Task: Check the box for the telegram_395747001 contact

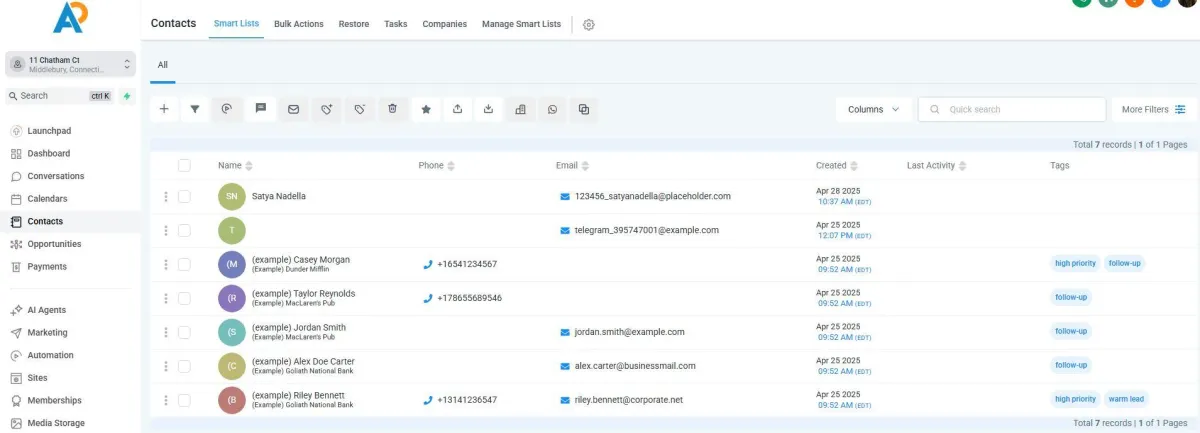Action: [x=184, y=230]
